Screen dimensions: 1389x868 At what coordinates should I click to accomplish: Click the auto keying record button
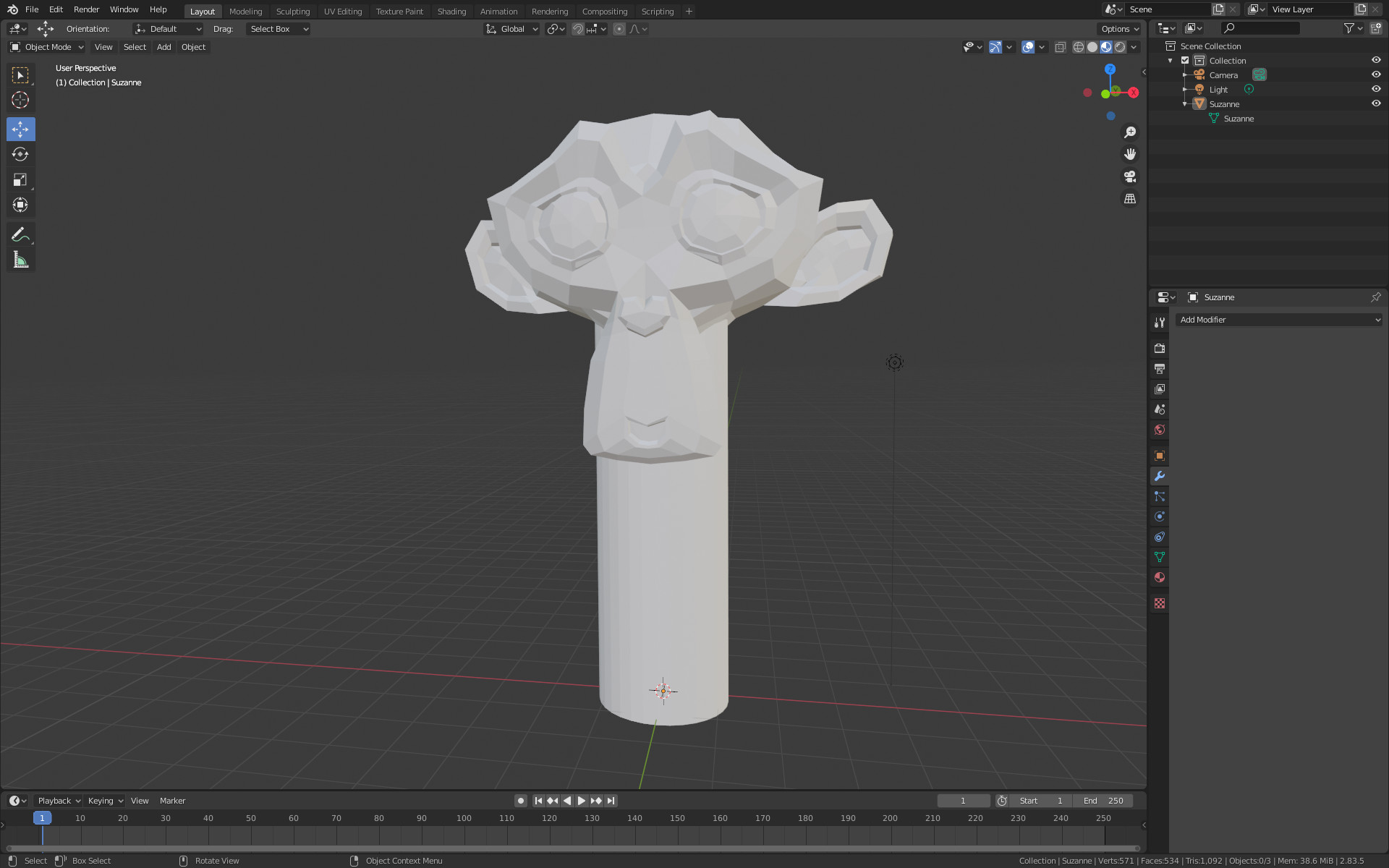click(x=520, y=801)
